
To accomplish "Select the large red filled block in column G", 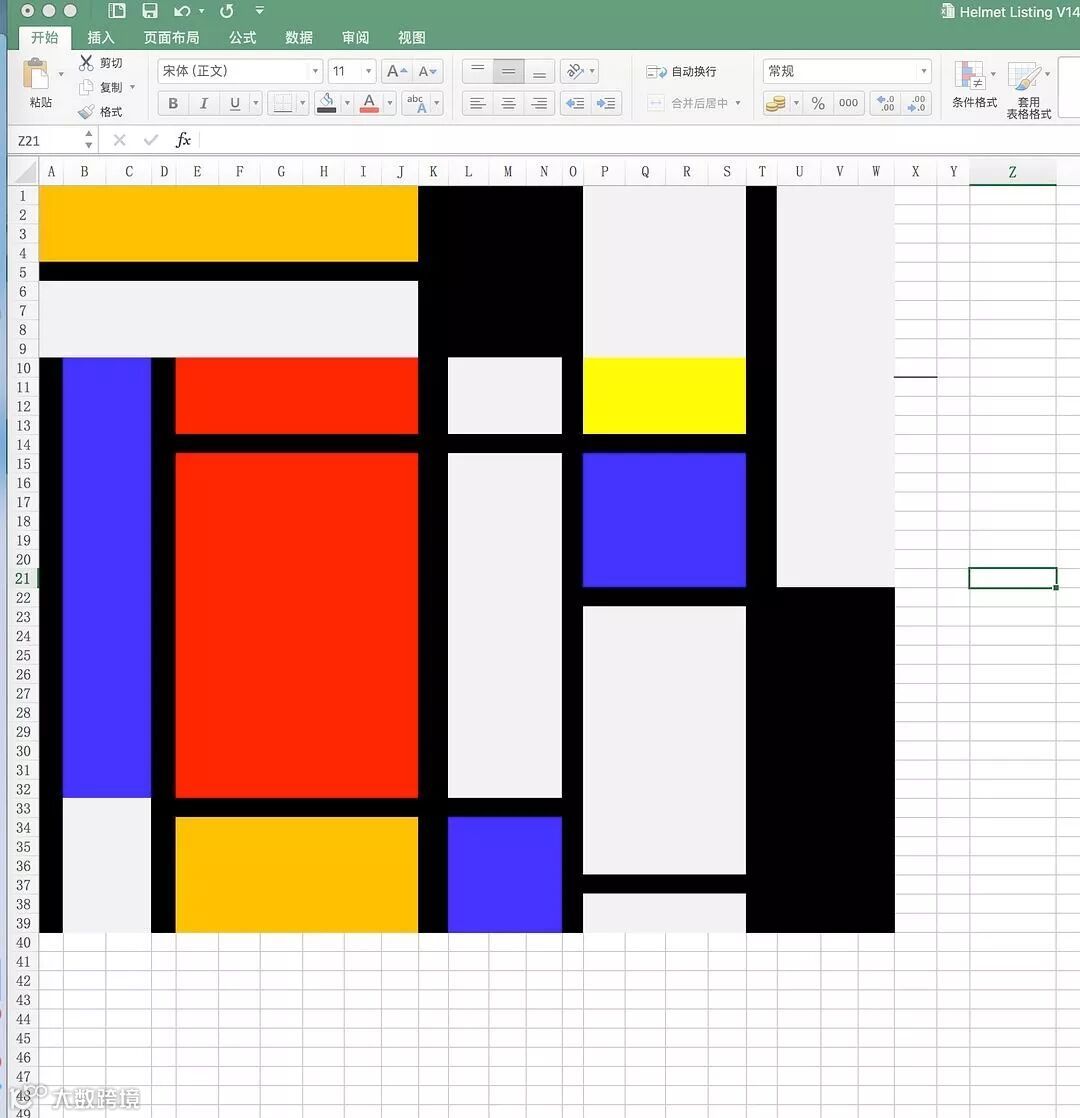I will pos(297,625).
